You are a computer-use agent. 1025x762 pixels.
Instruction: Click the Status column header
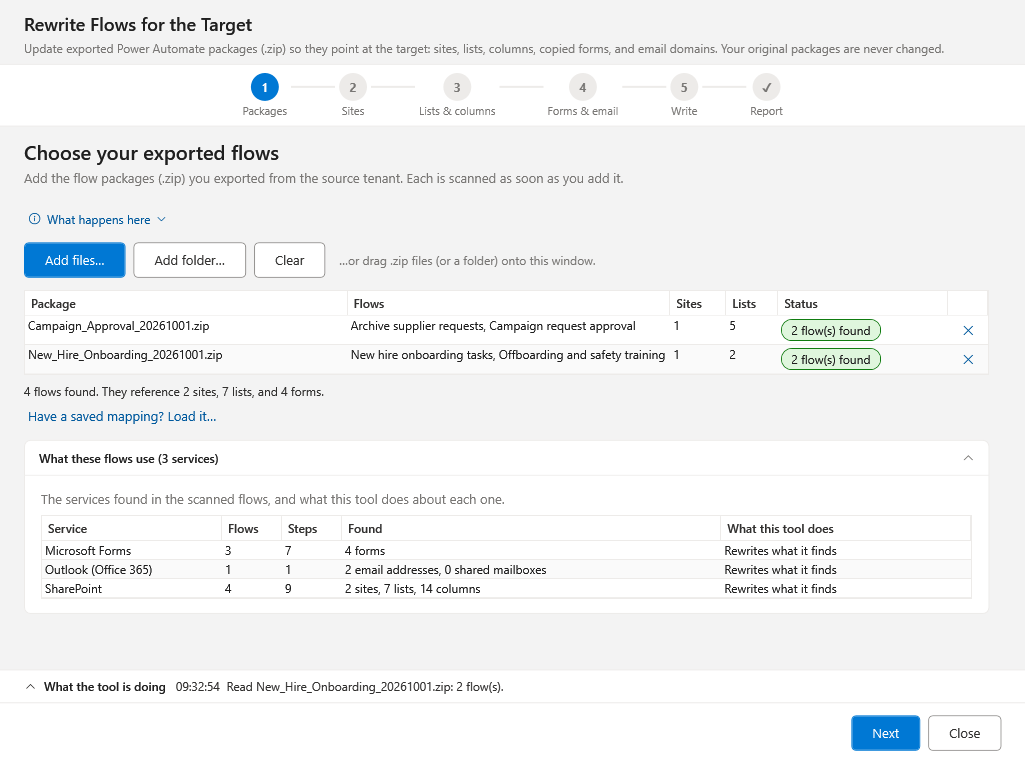point(862,303)
